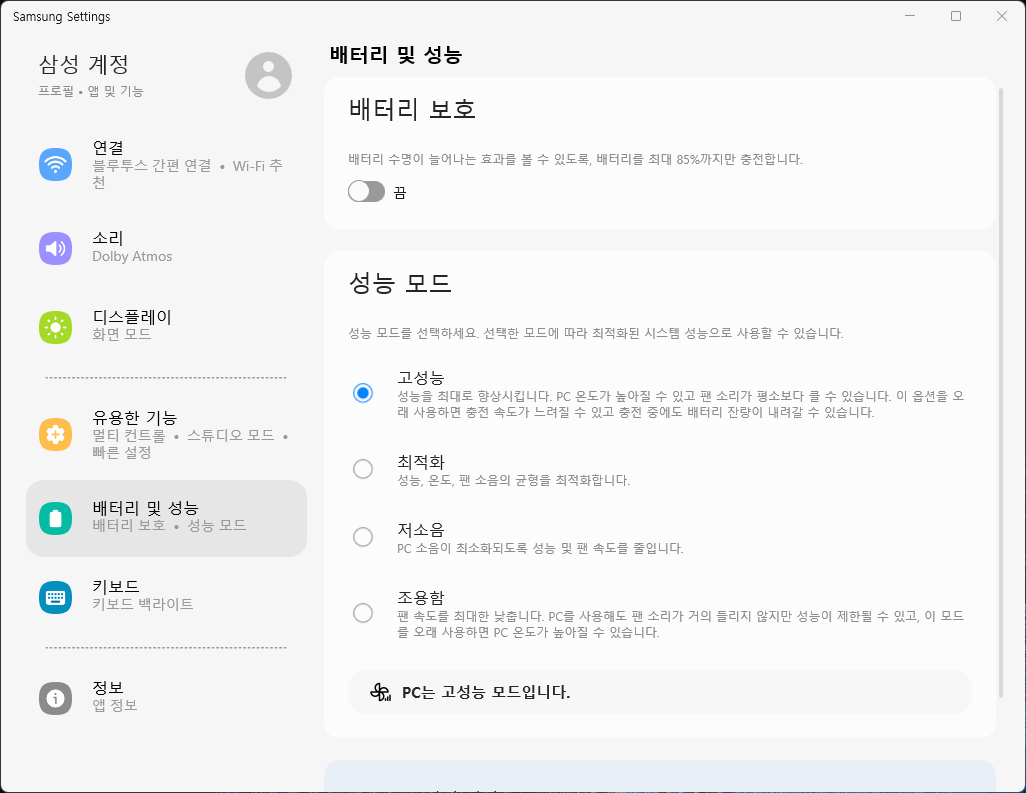Click the vertical scrollbar on right side
1026x793 pixels.
[x=1002, y=390]
